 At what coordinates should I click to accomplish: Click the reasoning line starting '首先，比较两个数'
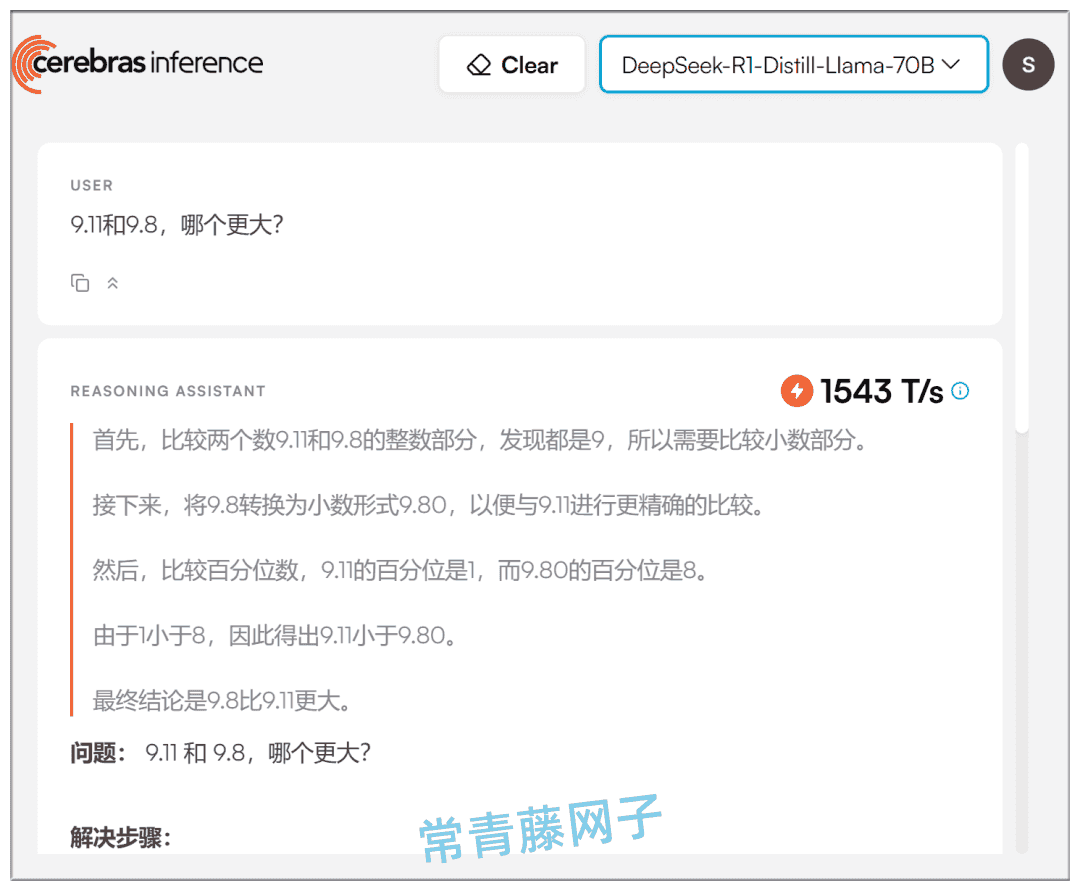point(480,439)
